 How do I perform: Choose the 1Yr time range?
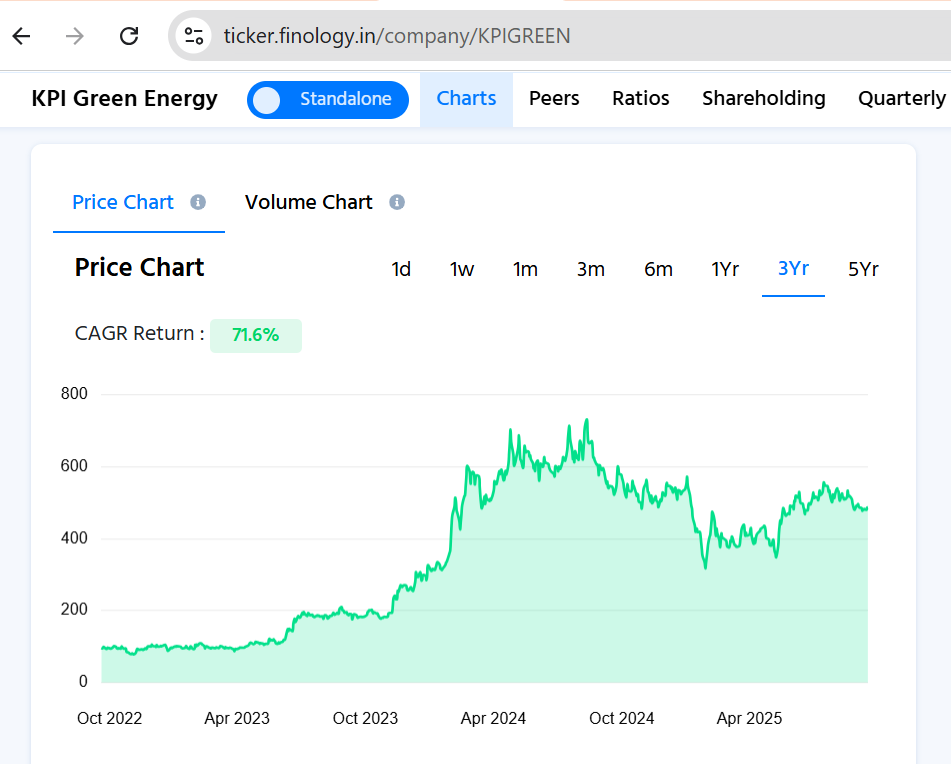tap(725, 269)
